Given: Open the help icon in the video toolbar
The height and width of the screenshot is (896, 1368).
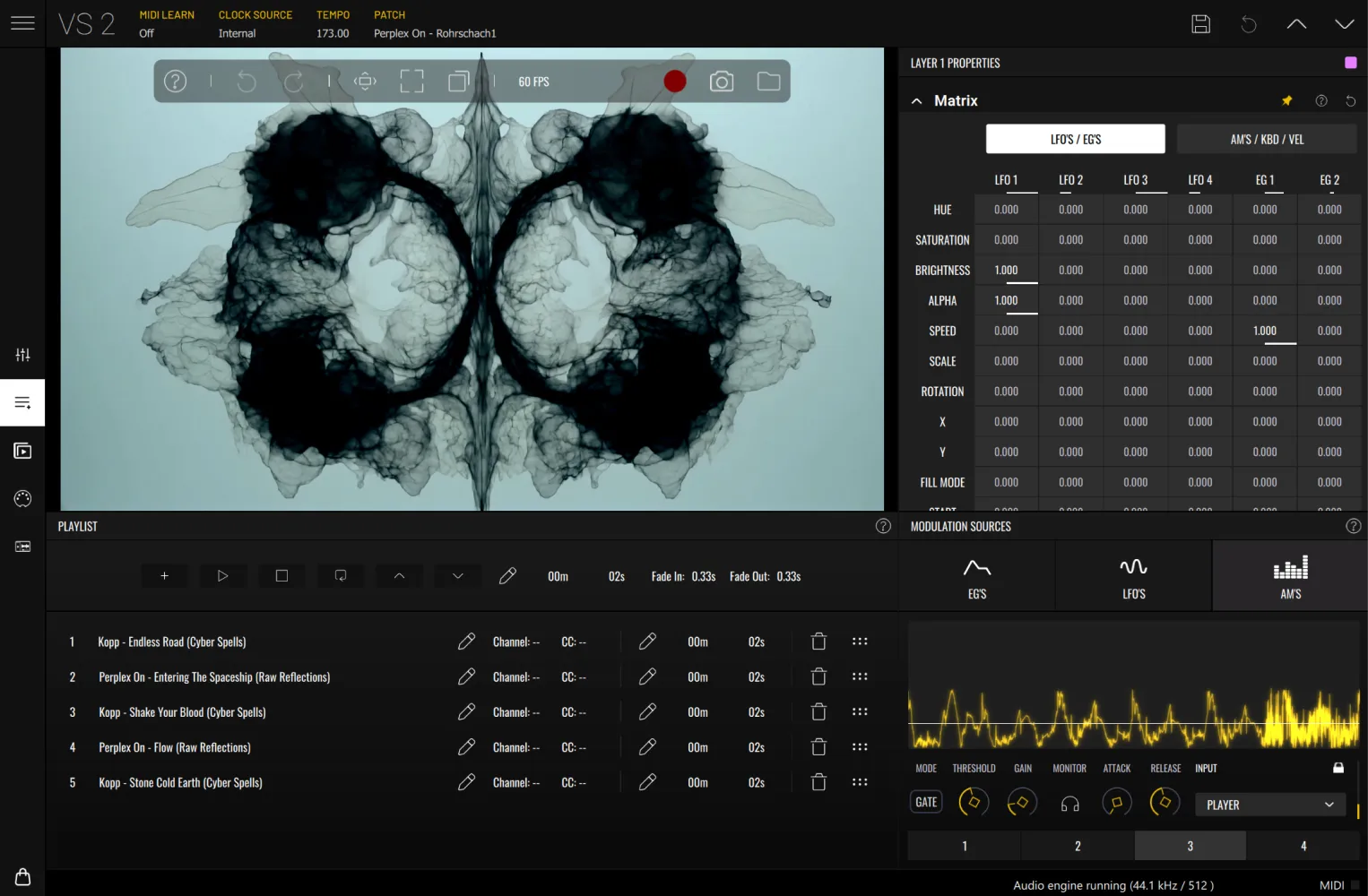Looking at the screenshot, I should point(175,81).
